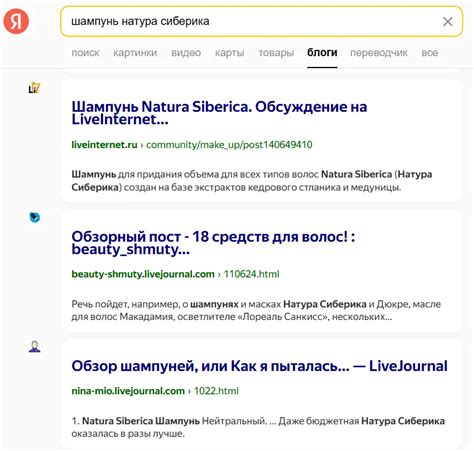Switch to переводчик tab
The width and height of the screenshot is (474, 451).
coord(379,53)
